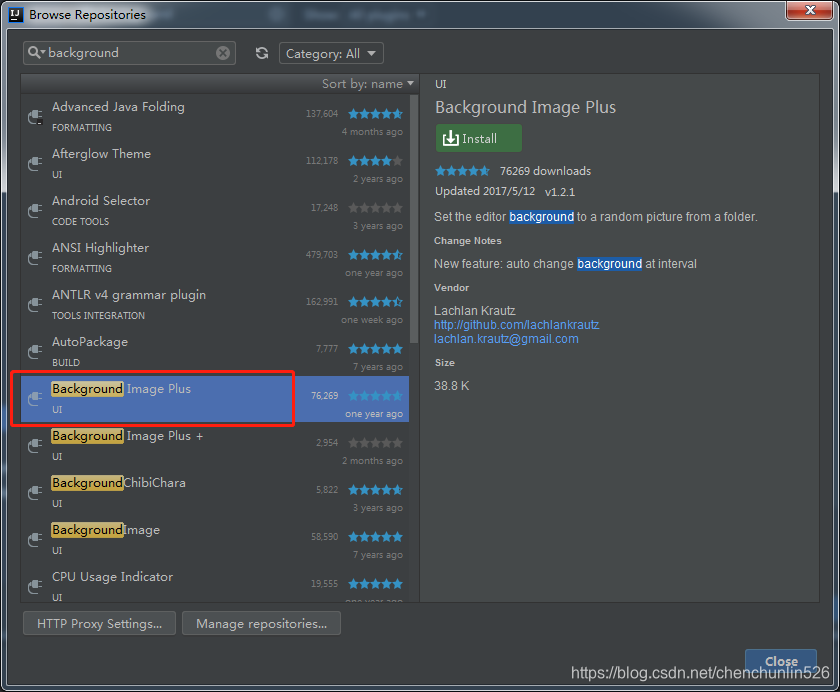Click the vendor name Lachlan Krautz
The height and width of the screenshot is (692, 840).
[x=475, y=311]
